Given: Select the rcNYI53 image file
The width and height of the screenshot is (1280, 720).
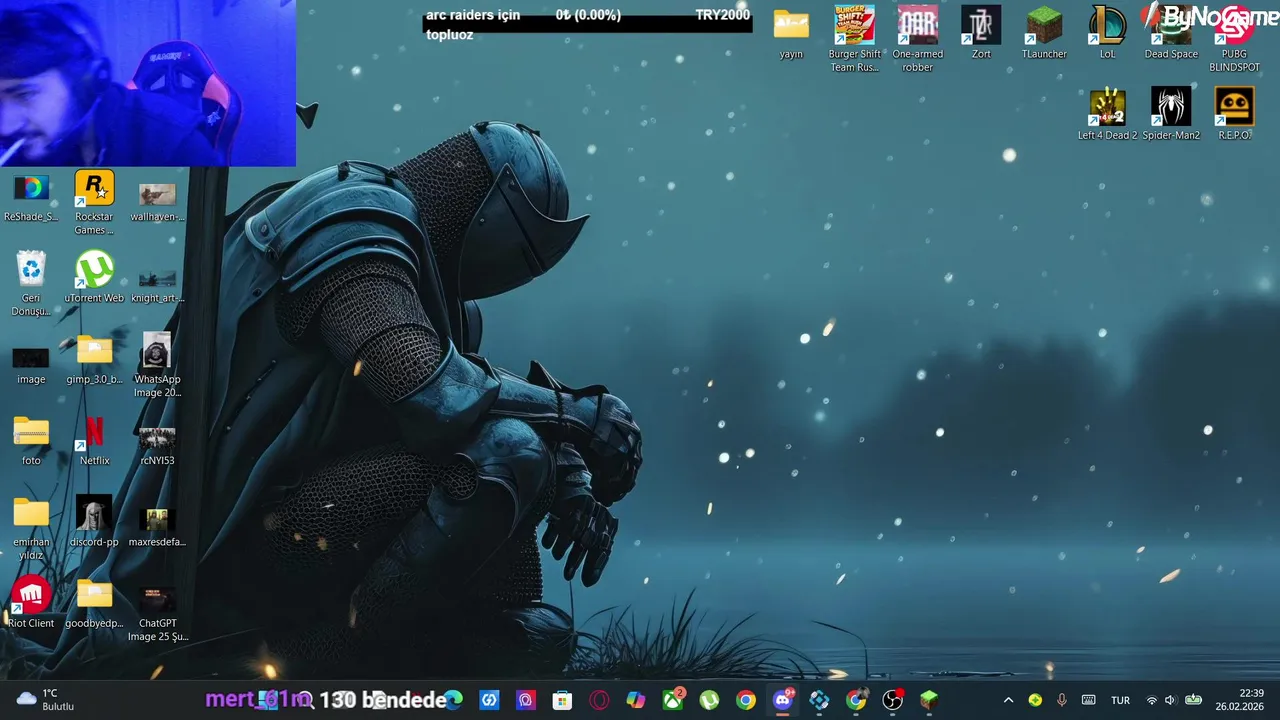Looking at the screenshot, I should 157,445.
